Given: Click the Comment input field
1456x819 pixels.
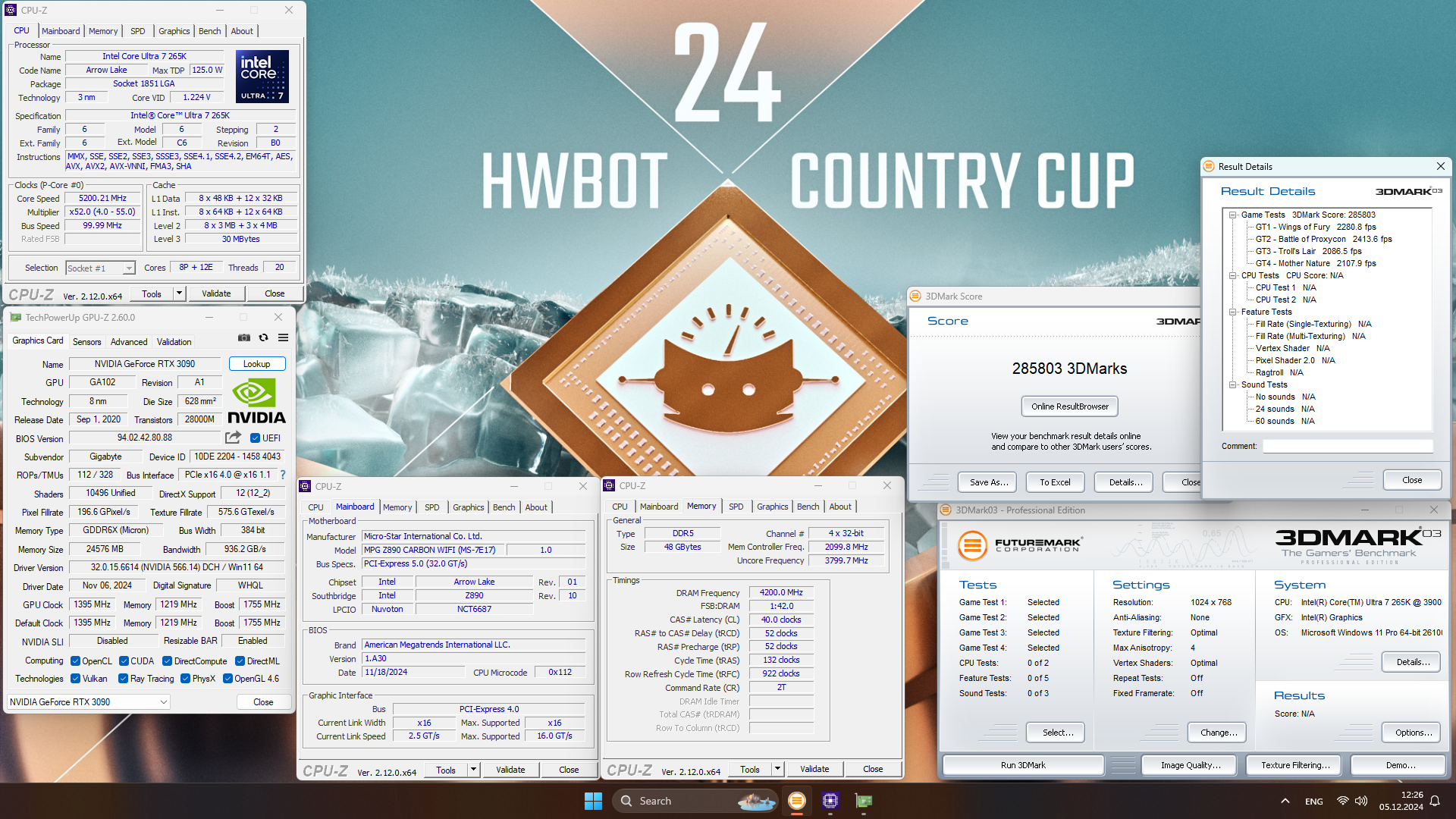Looking at the screenshot, I should (1347, 447).
